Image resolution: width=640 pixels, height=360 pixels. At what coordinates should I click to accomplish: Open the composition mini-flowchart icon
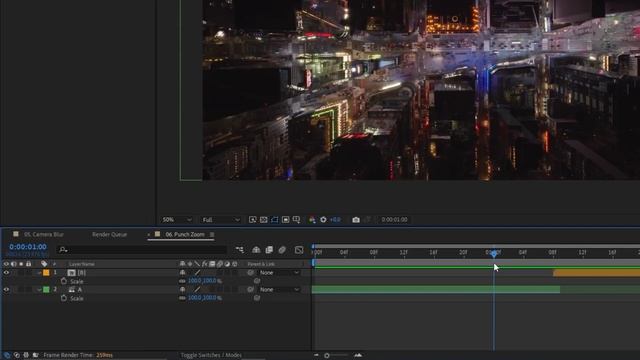click(240, 250)
